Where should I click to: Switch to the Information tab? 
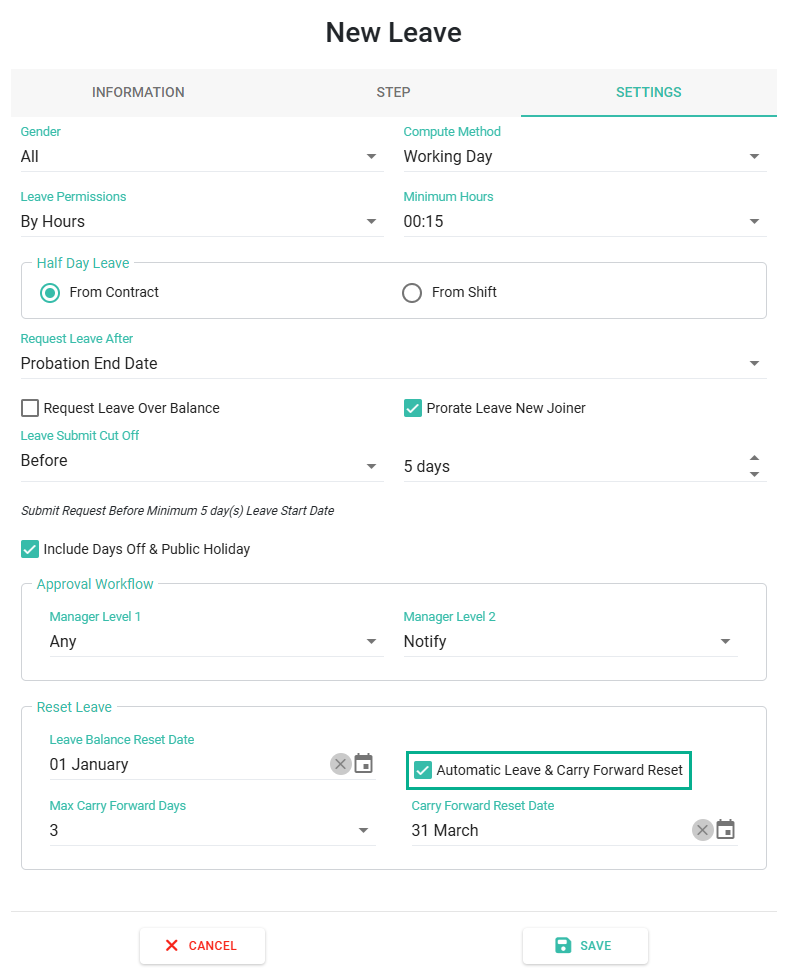138,93
